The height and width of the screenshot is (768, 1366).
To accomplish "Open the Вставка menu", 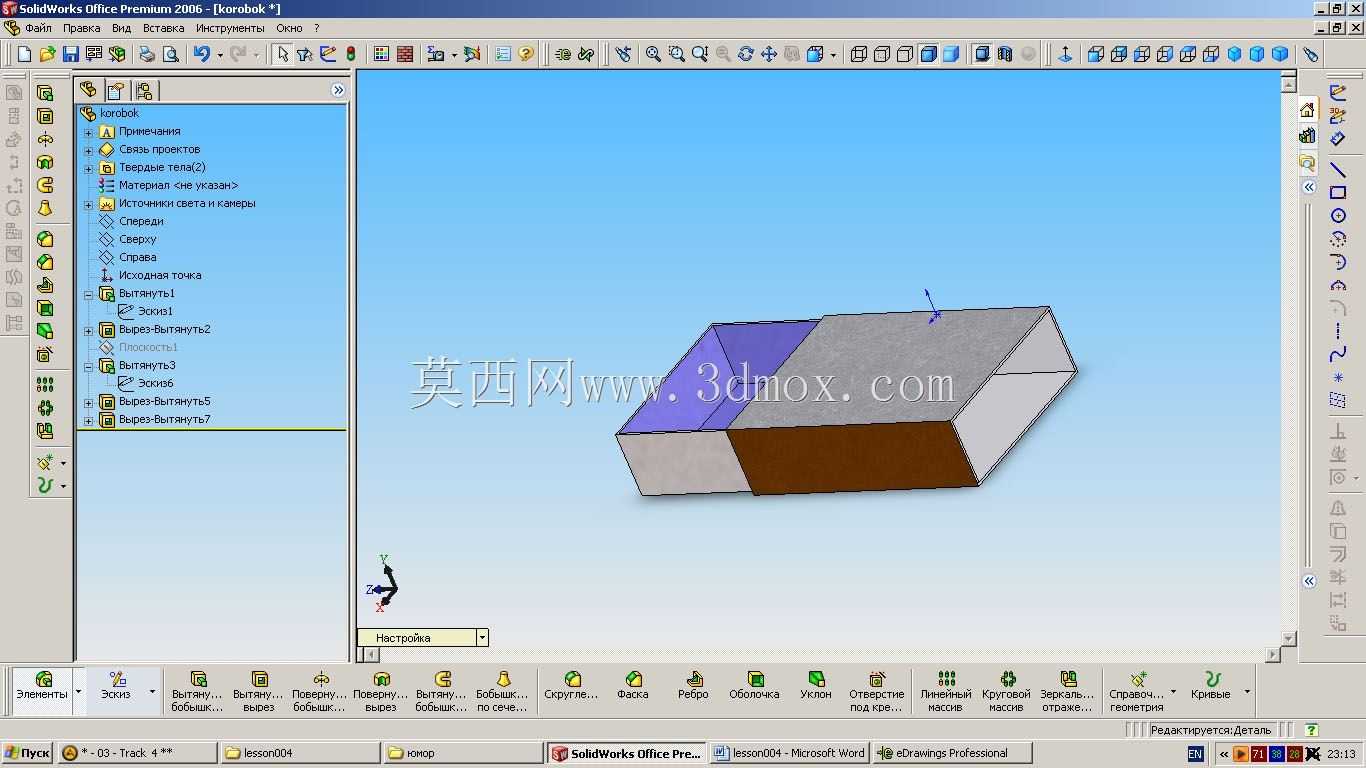I will click(163, 28).
